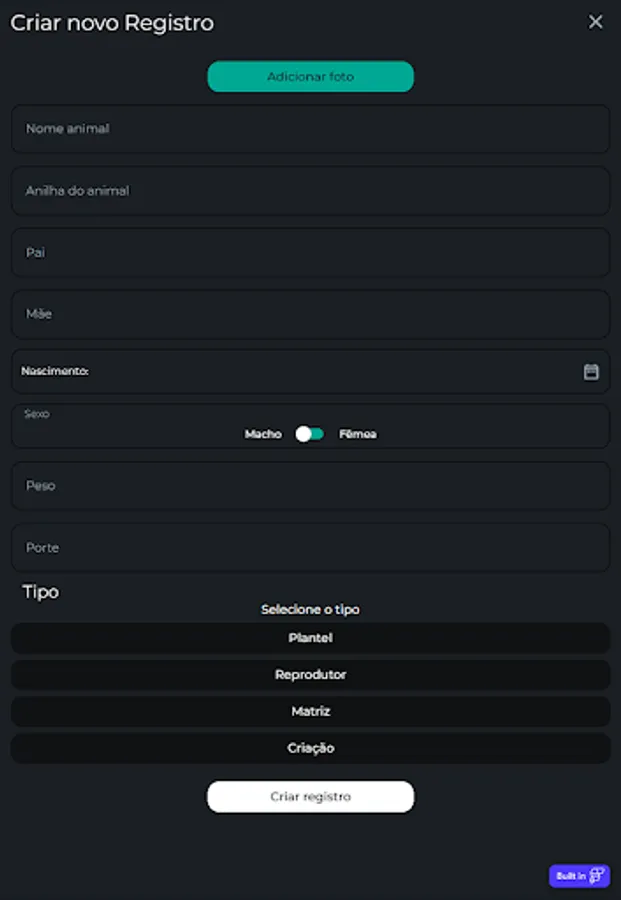The image size is (621, 900).
Task: Enter the Peso input field
Action: 310,486
